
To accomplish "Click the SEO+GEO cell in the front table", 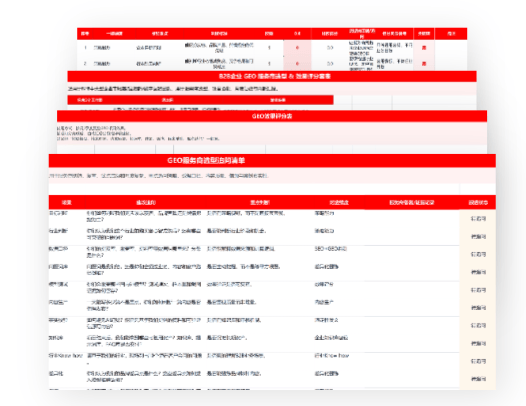I will click(330, 249).
